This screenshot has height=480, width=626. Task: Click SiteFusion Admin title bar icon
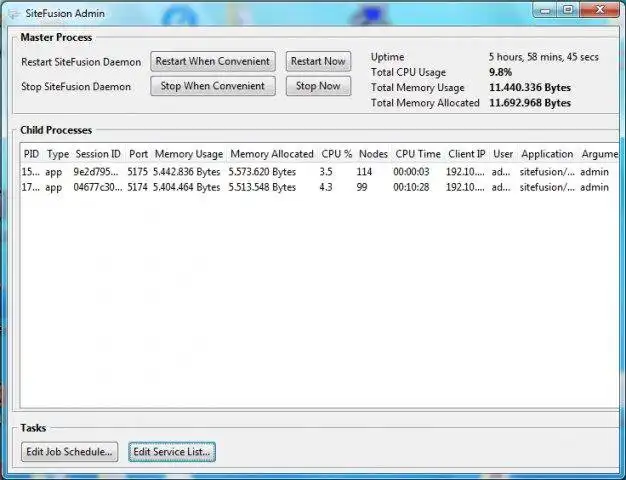tap(14, 14)
